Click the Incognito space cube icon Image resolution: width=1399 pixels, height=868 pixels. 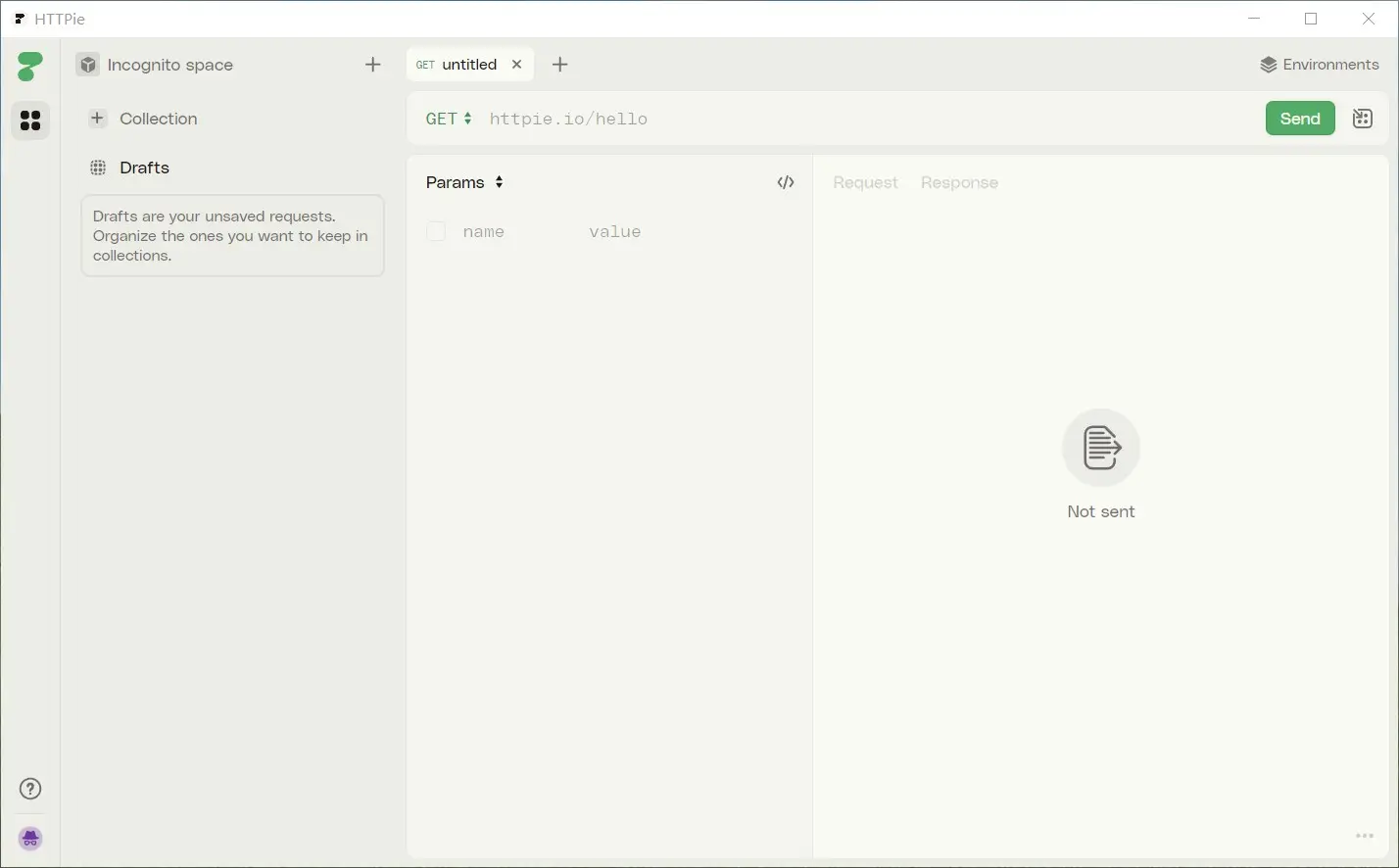tap(88, 65)
